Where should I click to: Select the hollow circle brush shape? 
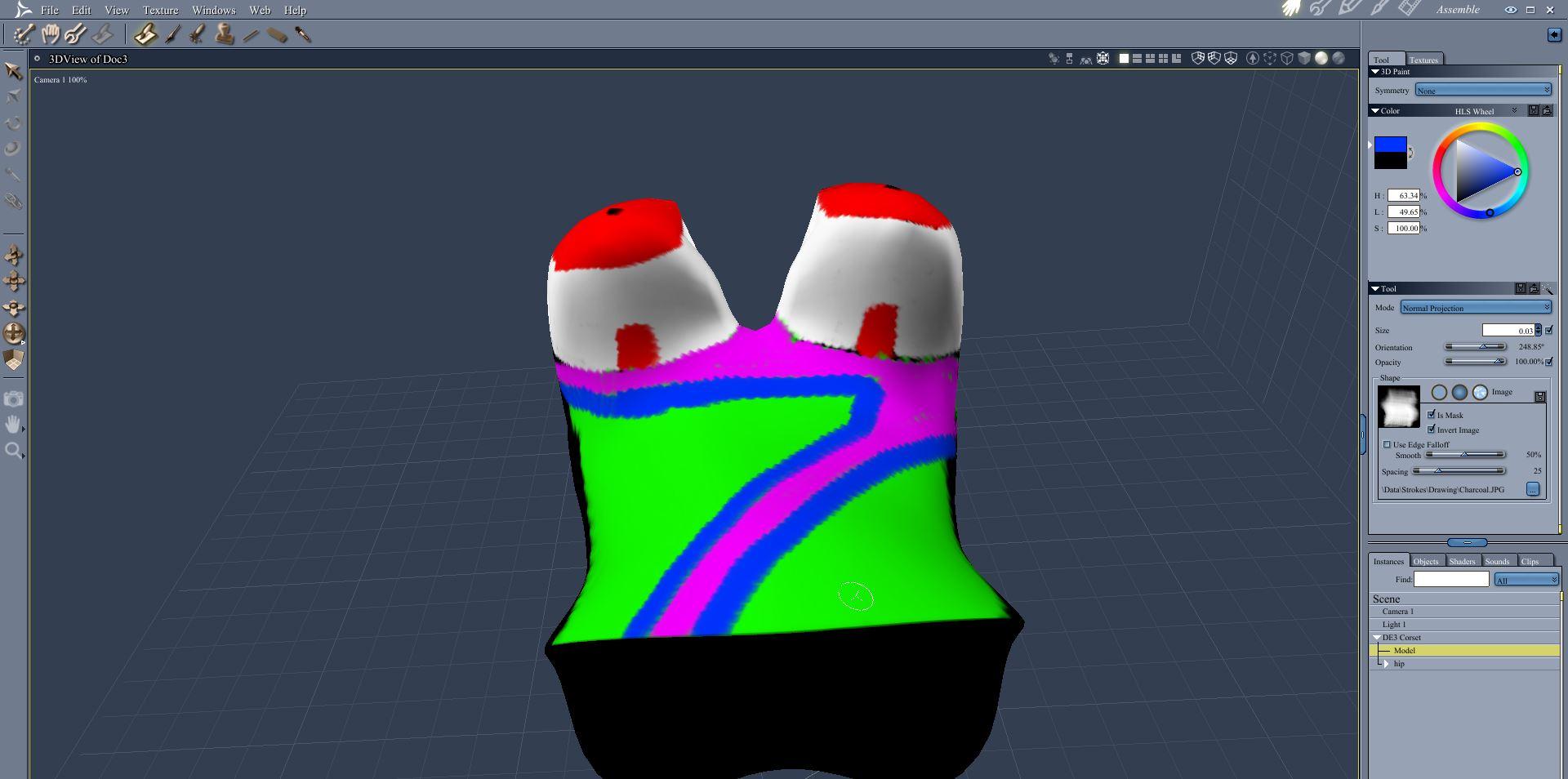tap(1439, 393)
